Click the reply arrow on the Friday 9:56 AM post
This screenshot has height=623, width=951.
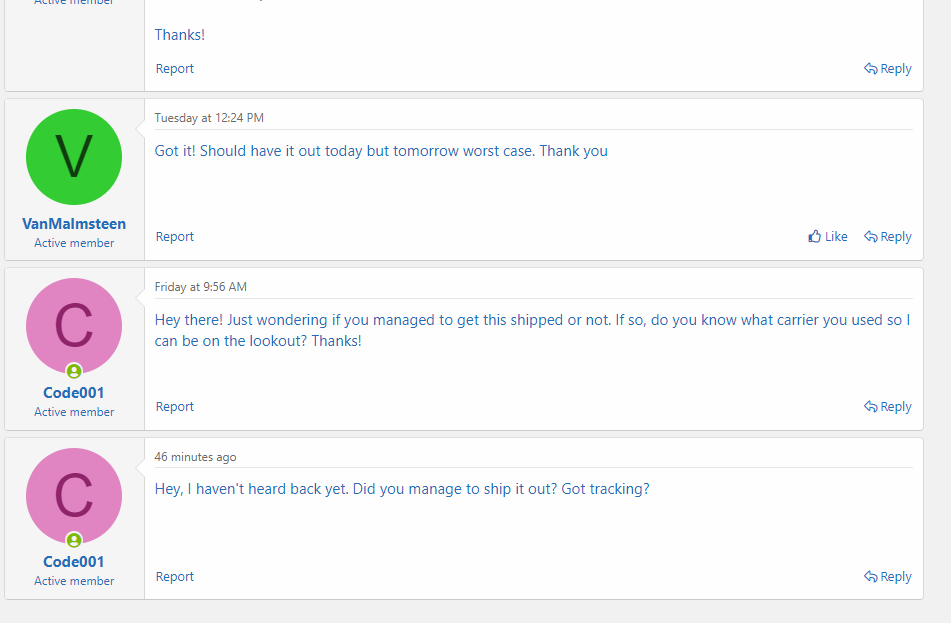click(871, 407)
